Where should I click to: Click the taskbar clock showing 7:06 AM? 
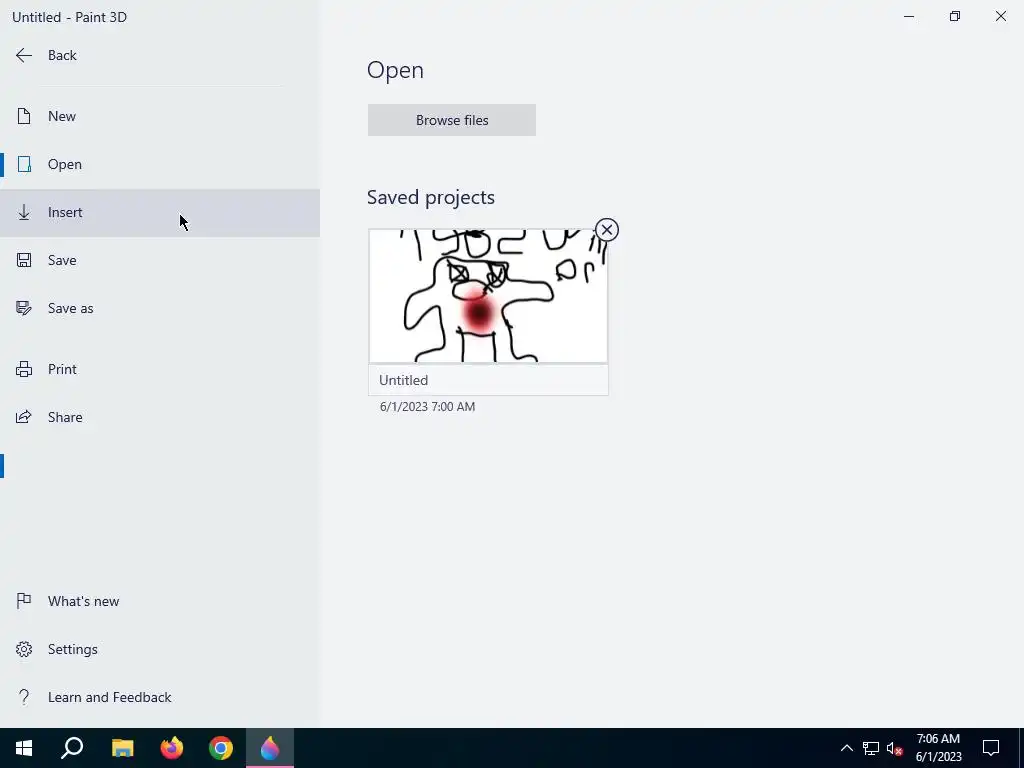tap(938, 748)
